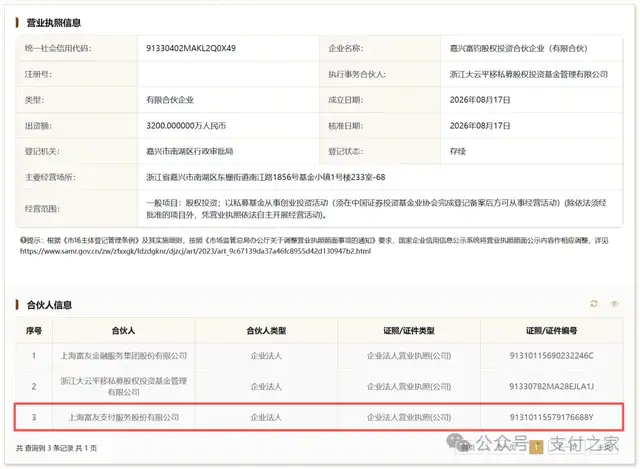Click the 执行事务合伙人 label
Viewport: 640px width, 469px height.
coord(357,74)
